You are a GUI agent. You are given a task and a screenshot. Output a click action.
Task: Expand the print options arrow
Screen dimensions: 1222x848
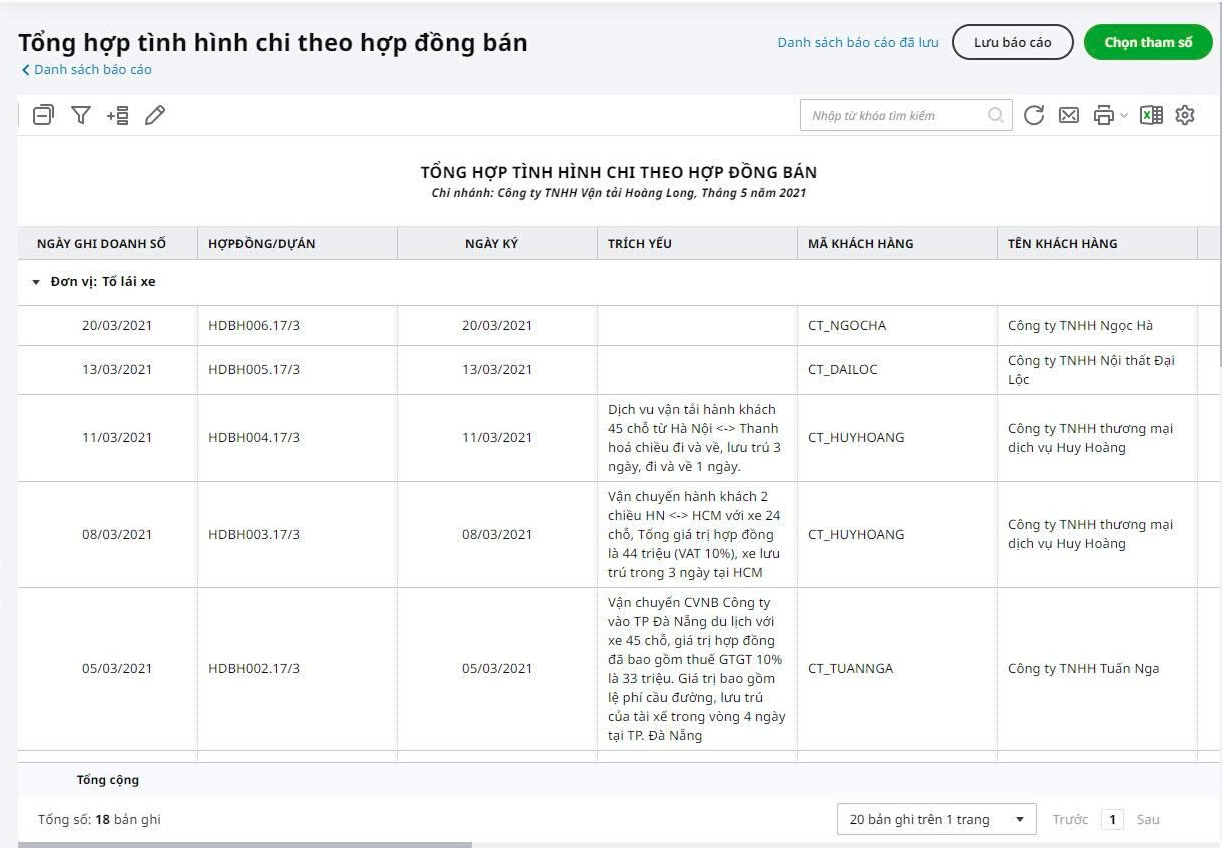(x=1124, y=116)
